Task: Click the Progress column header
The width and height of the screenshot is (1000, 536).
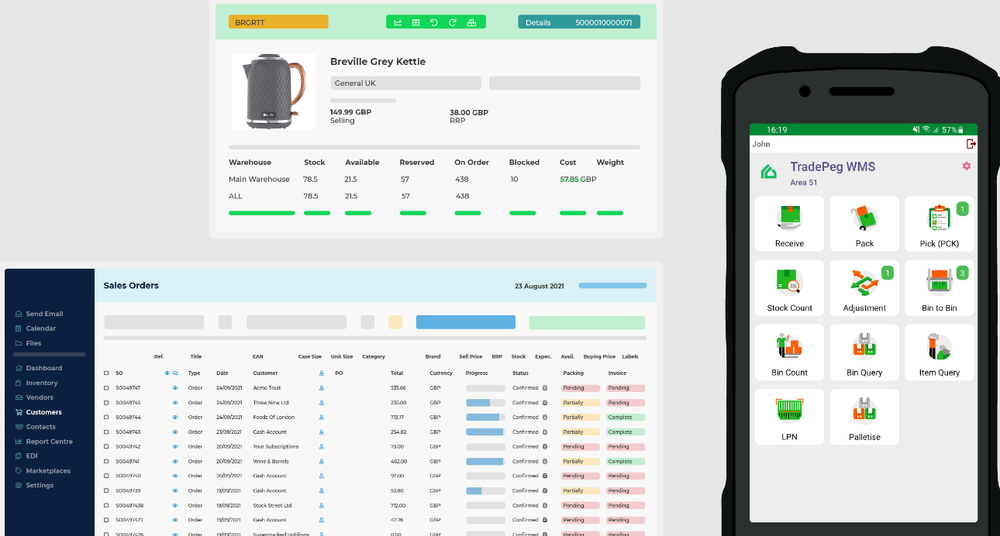Action: (x=477, y=373)
